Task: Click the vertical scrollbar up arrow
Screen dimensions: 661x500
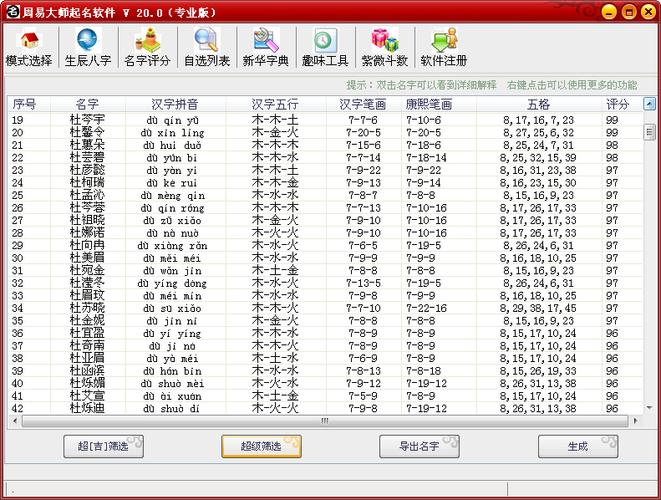Action: 649,103
